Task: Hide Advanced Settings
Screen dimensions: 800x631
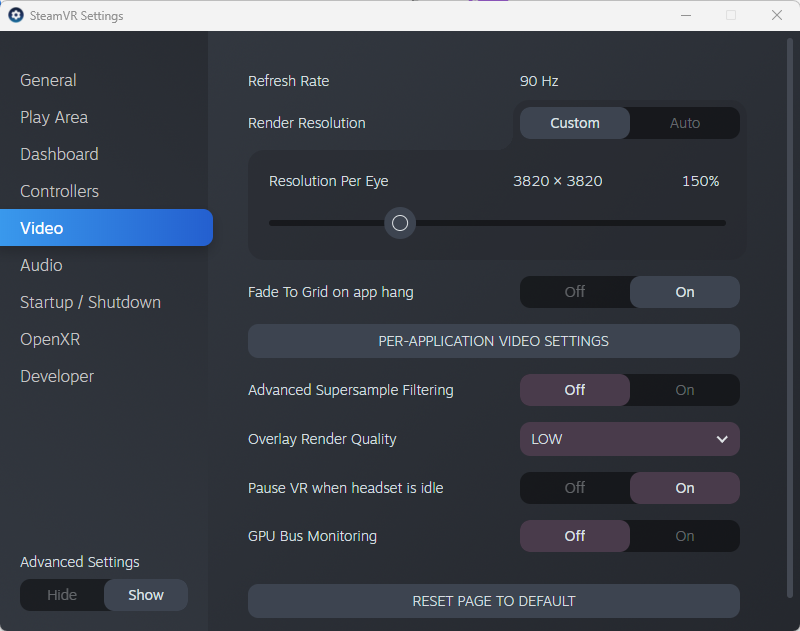Action: tap(62, 595)
